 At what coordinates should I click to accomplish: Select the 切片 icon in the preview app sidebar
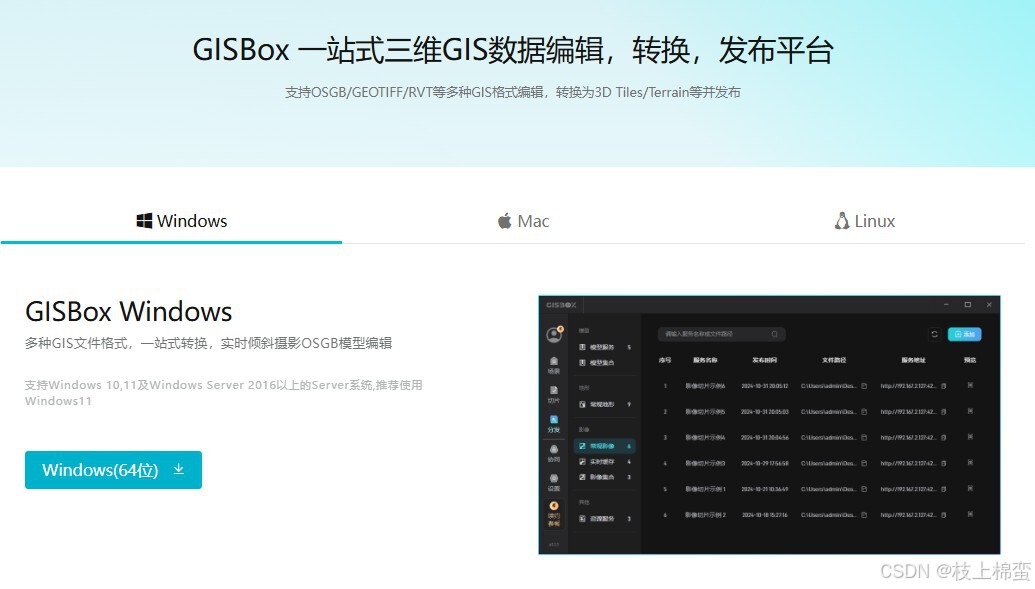pyautogui.click(x=554, y=394)
